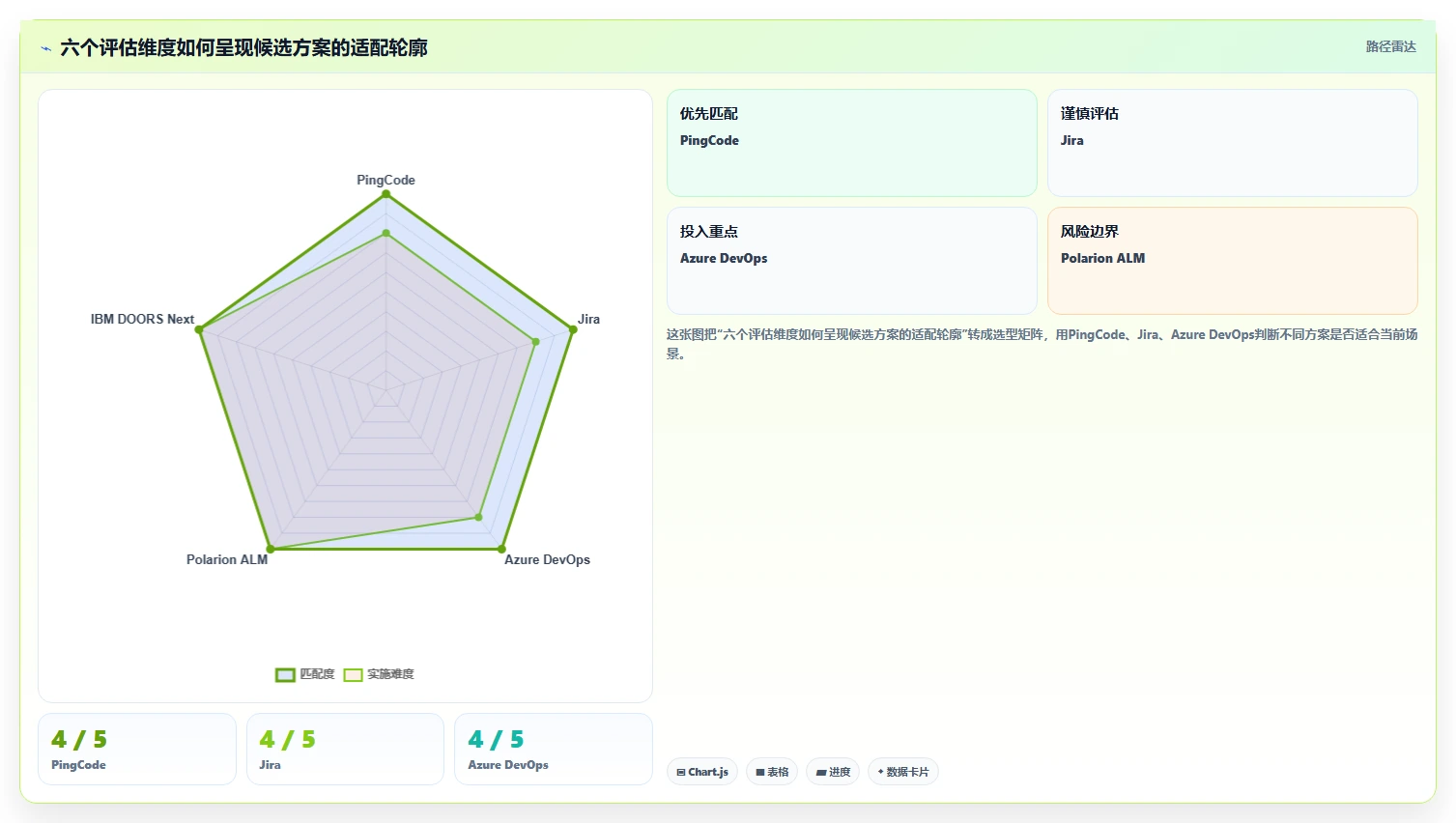Click the 实施难度 legend label
The image size is (1456, 823).
point(390,674)
